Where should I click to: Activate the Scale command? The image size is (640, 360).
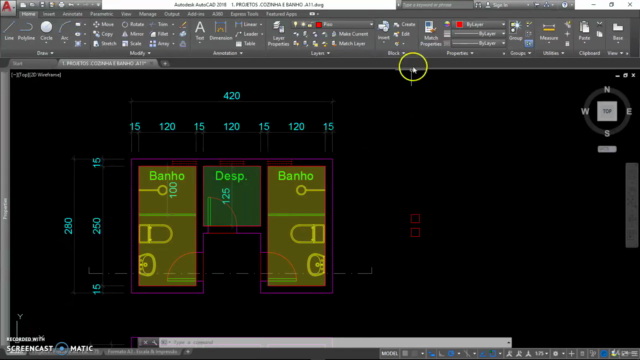click(x=131, y=43)
